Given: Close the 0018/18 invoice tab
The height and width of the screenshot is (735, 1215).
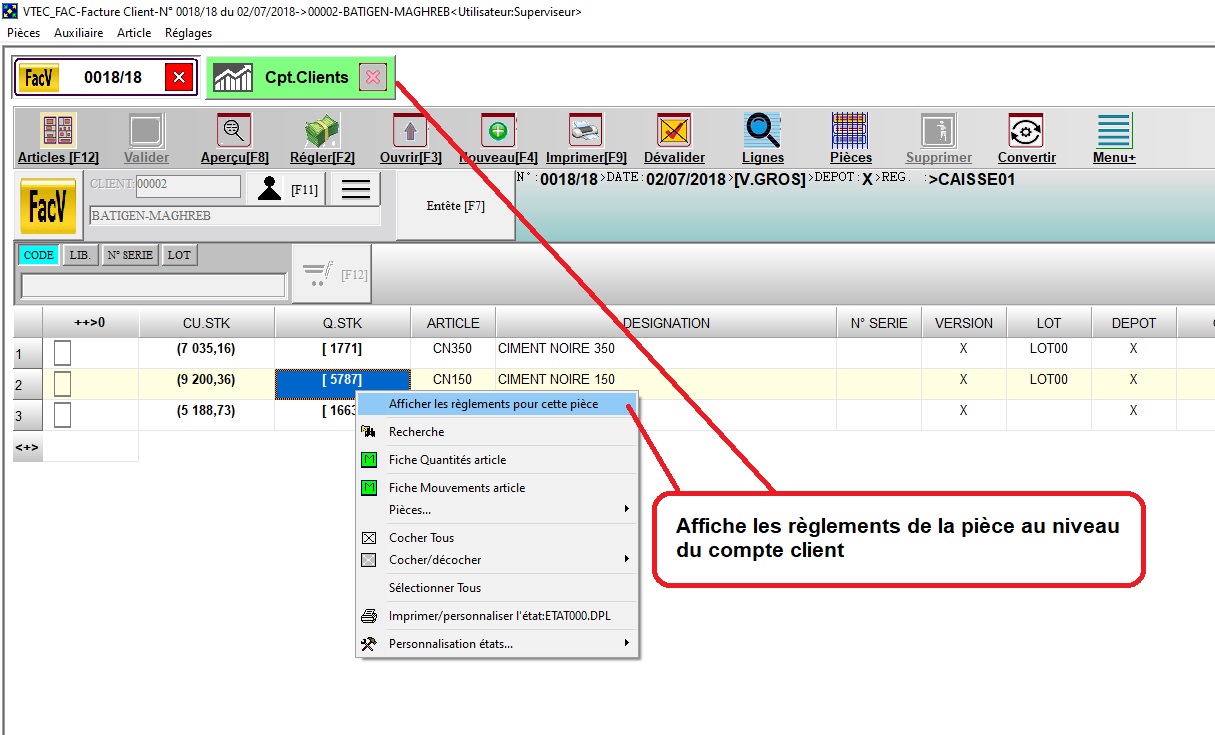Looking at the screenshot, I should coord(179,78).
